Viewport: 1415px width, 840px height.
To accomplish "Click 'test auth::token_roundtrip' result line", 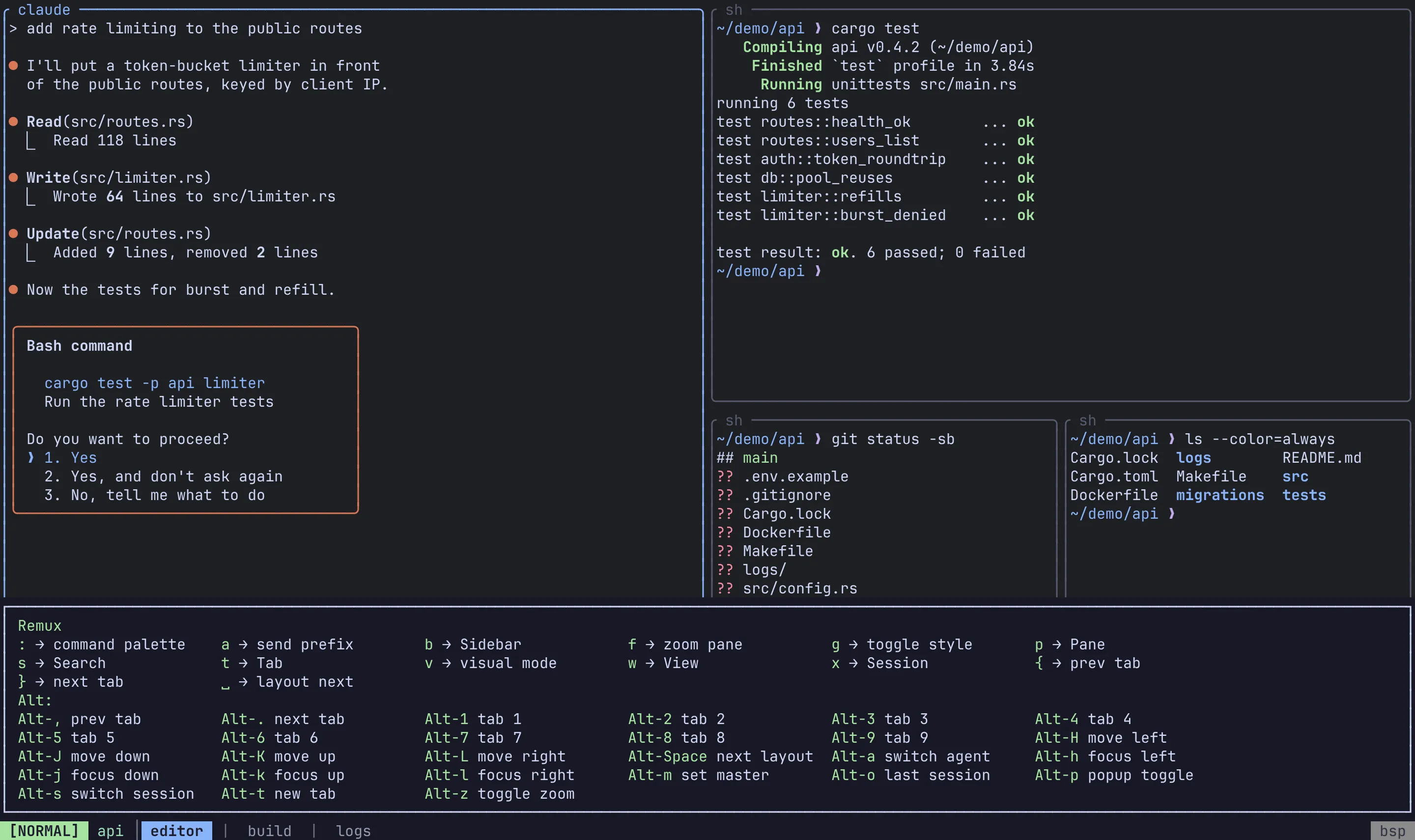I will point(875,159).
